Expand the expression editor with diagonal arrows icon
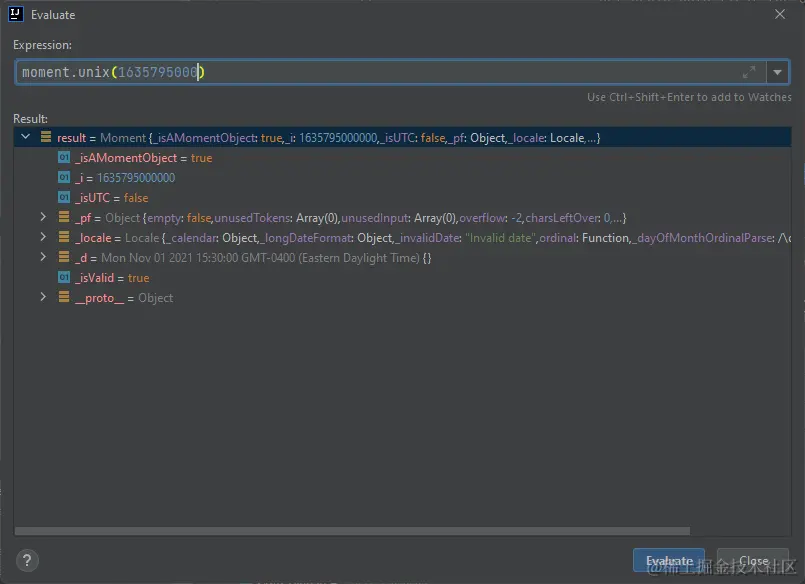The height and width of the screenshot is (584, 805). (x=749, y=72)
